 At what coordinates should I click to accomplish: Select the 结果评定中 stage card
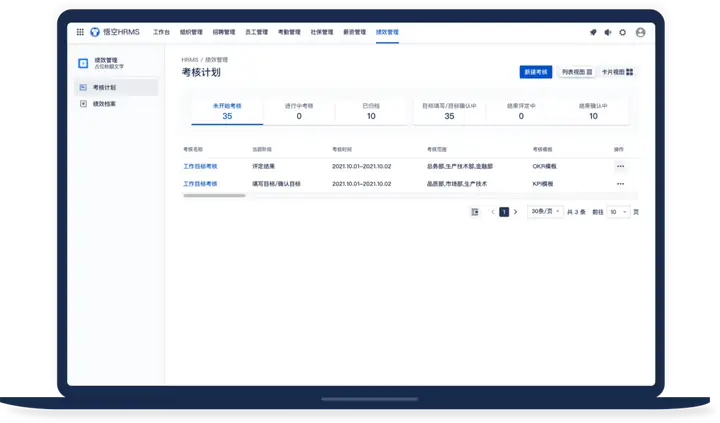click(x=521, y=111)
